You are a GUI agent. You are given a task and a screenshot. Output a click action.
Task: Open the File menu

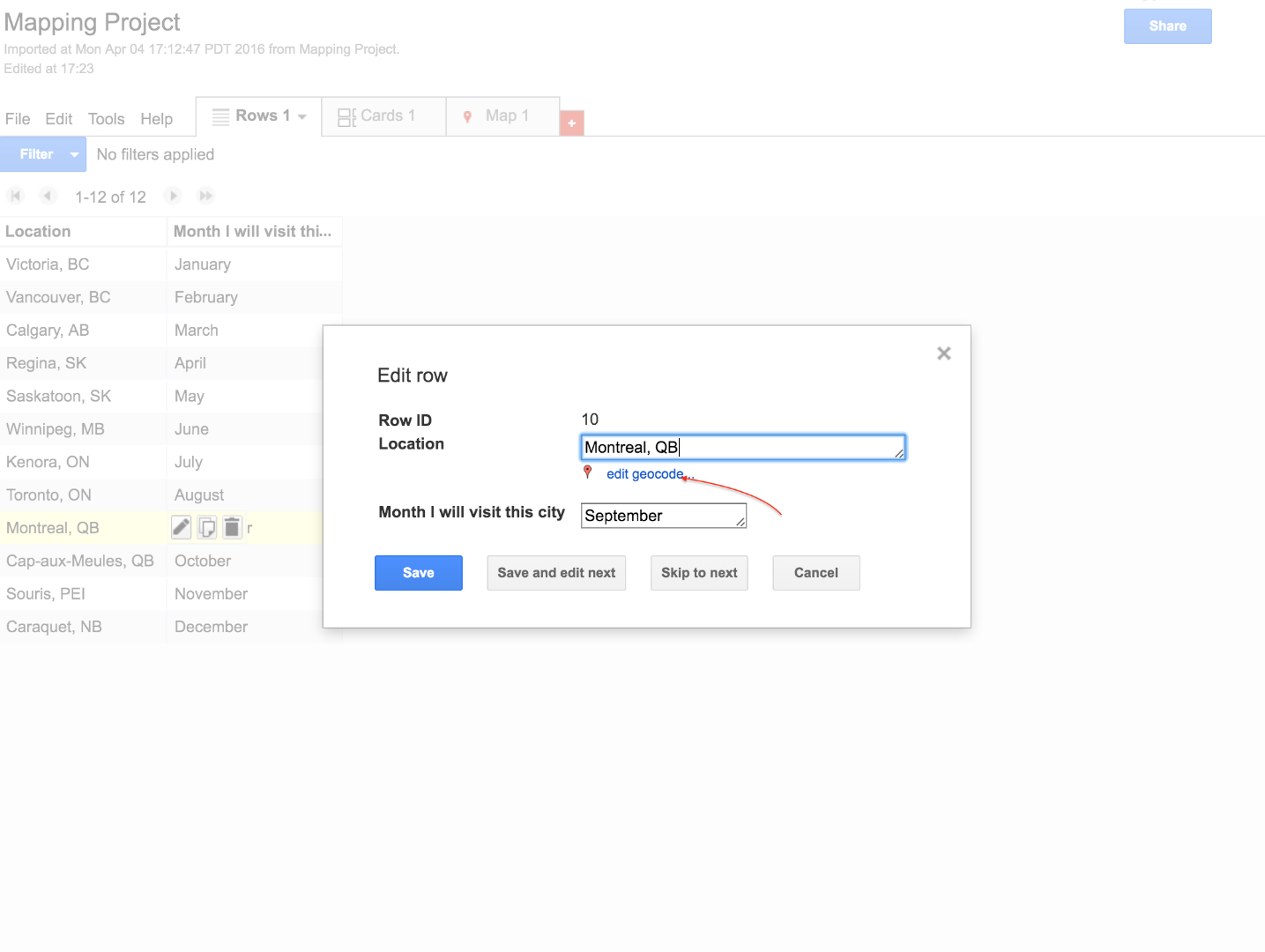[x=18, y=119]
